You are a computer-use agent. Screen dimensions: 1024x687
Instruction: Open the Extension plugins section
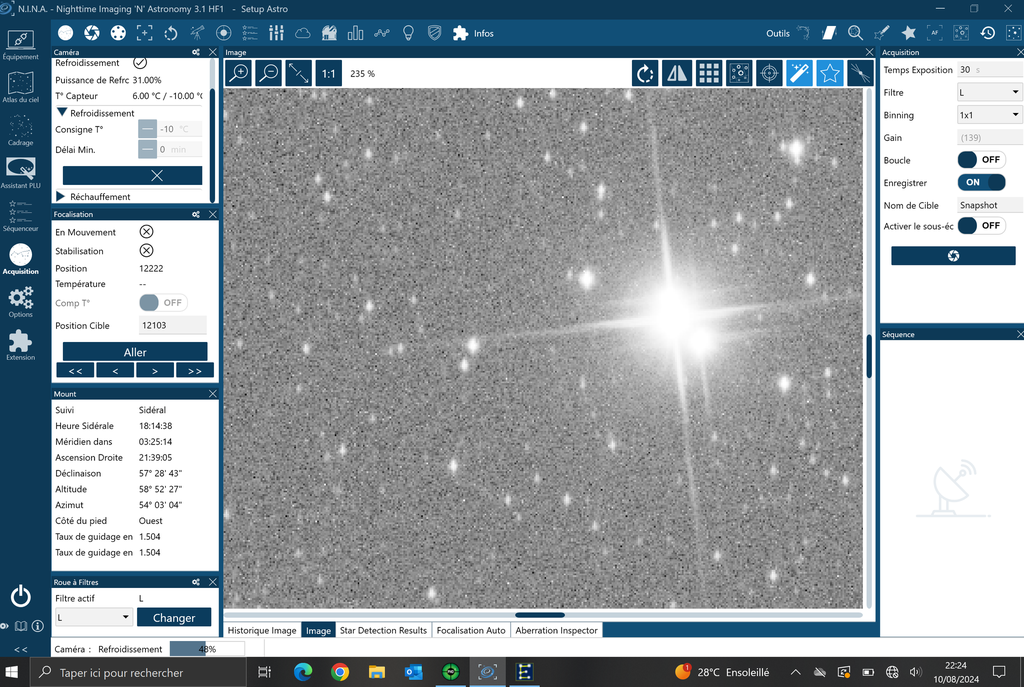tap(20, 345)
